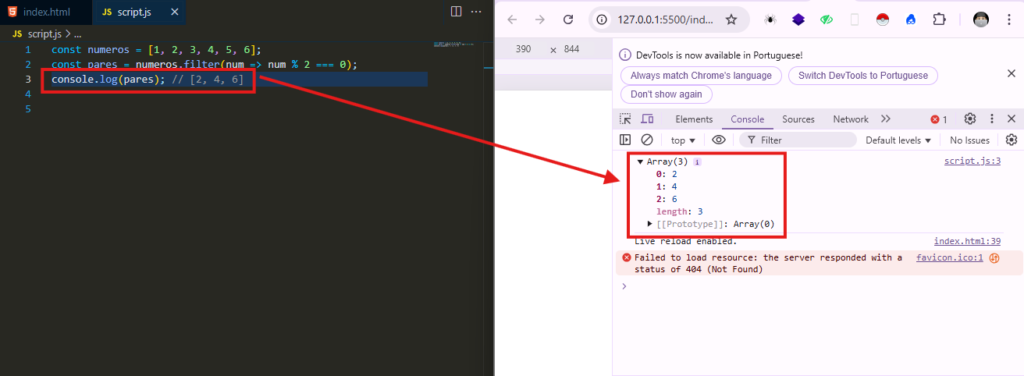Screen dimensions: 1024x376
Task: Bookmark this page with the star icon
Action: 731,20
